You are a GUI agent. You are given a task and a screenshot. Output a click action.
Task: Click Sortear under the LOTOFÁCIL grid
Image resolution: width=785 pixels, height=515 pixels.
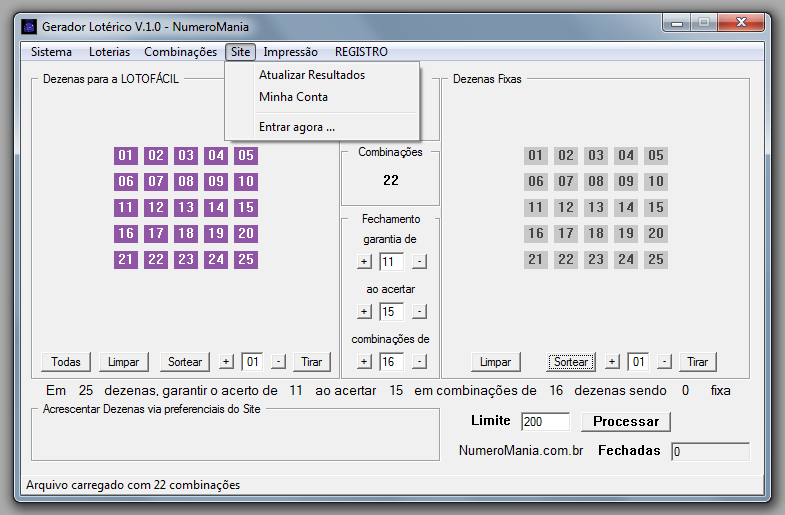click(x=185, y=362)
